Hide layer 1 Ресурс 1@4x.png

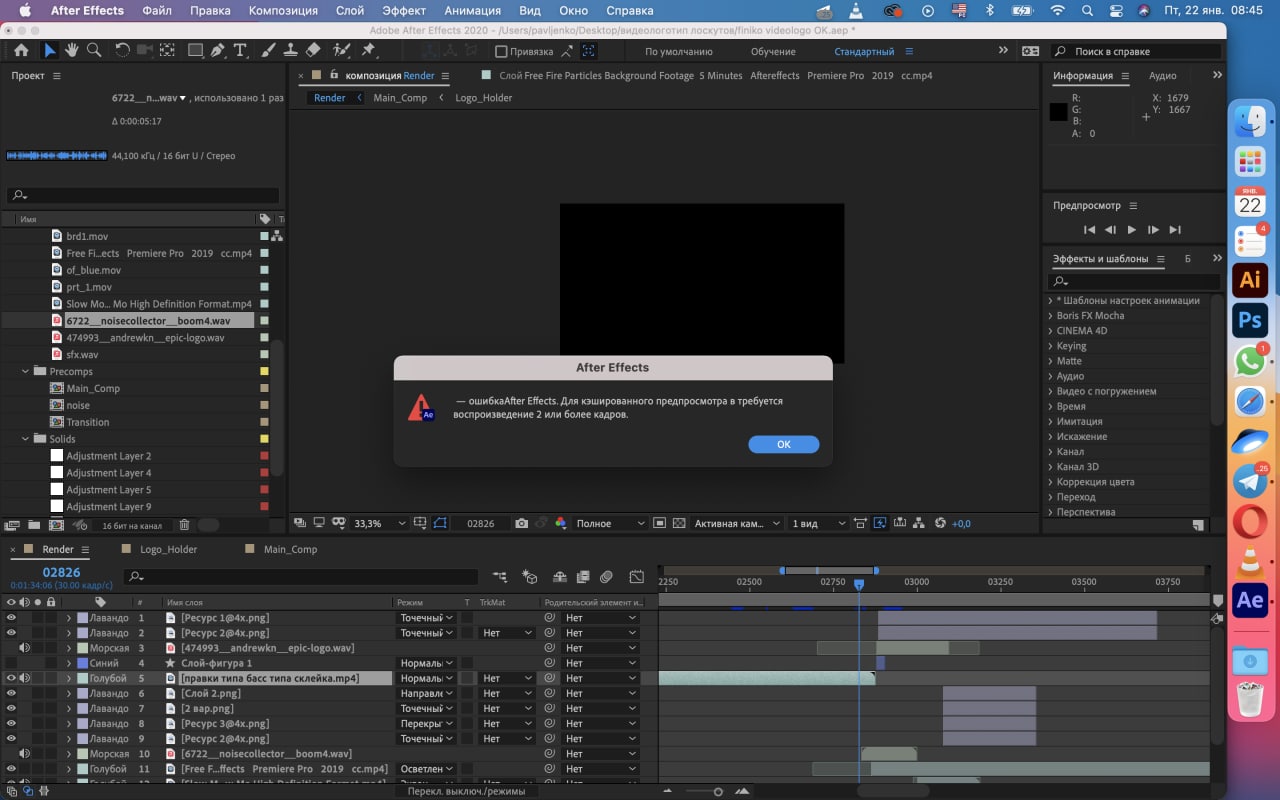pos(12,618)
